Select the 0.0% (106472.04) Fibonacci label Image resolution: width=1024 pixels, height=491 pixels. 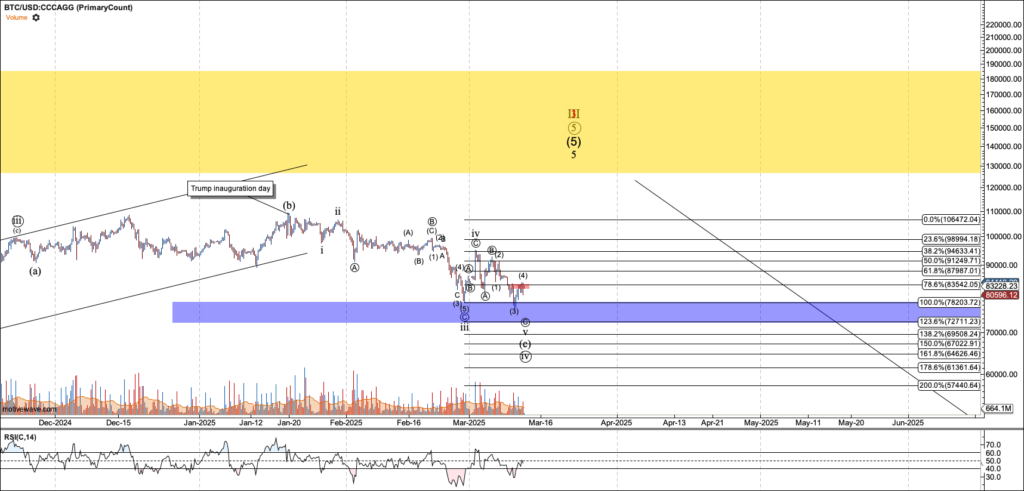coord(952,220)
